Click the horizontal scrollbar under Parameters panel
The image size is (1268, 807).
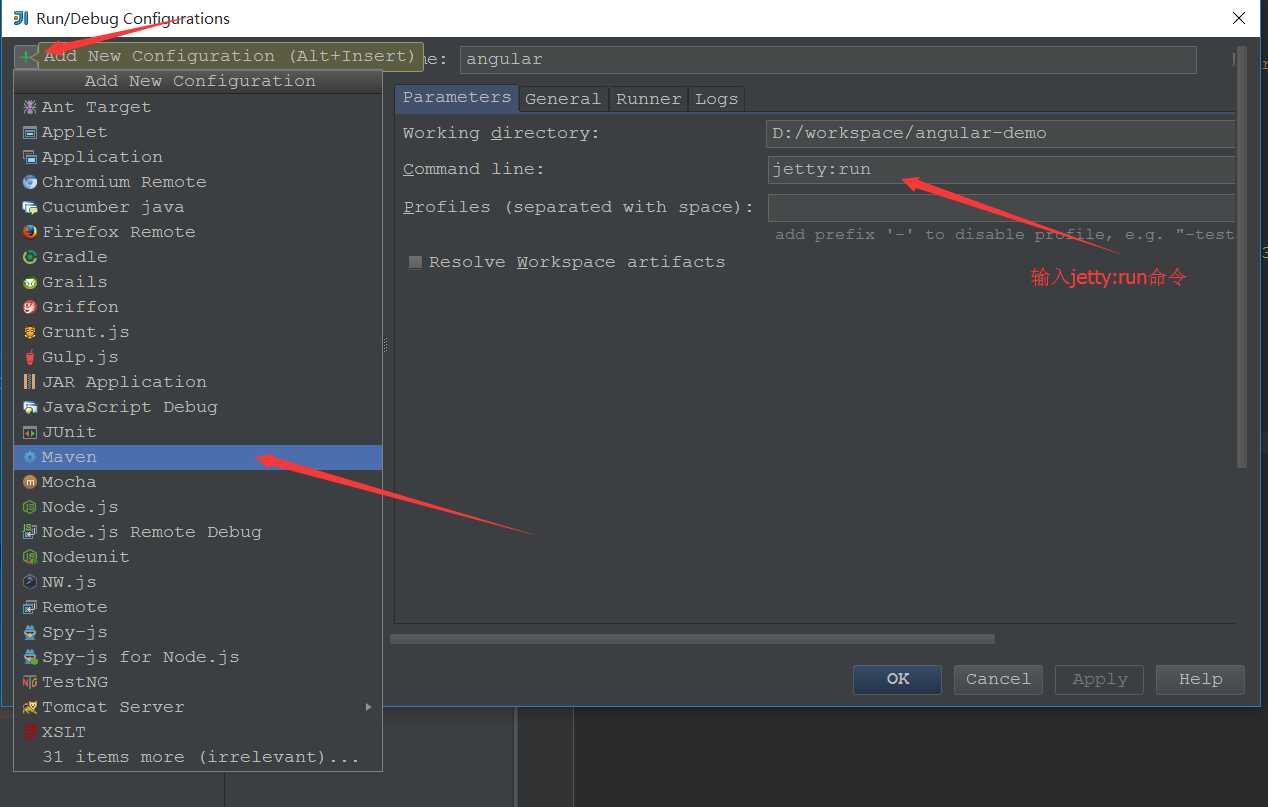pos(692,638)
